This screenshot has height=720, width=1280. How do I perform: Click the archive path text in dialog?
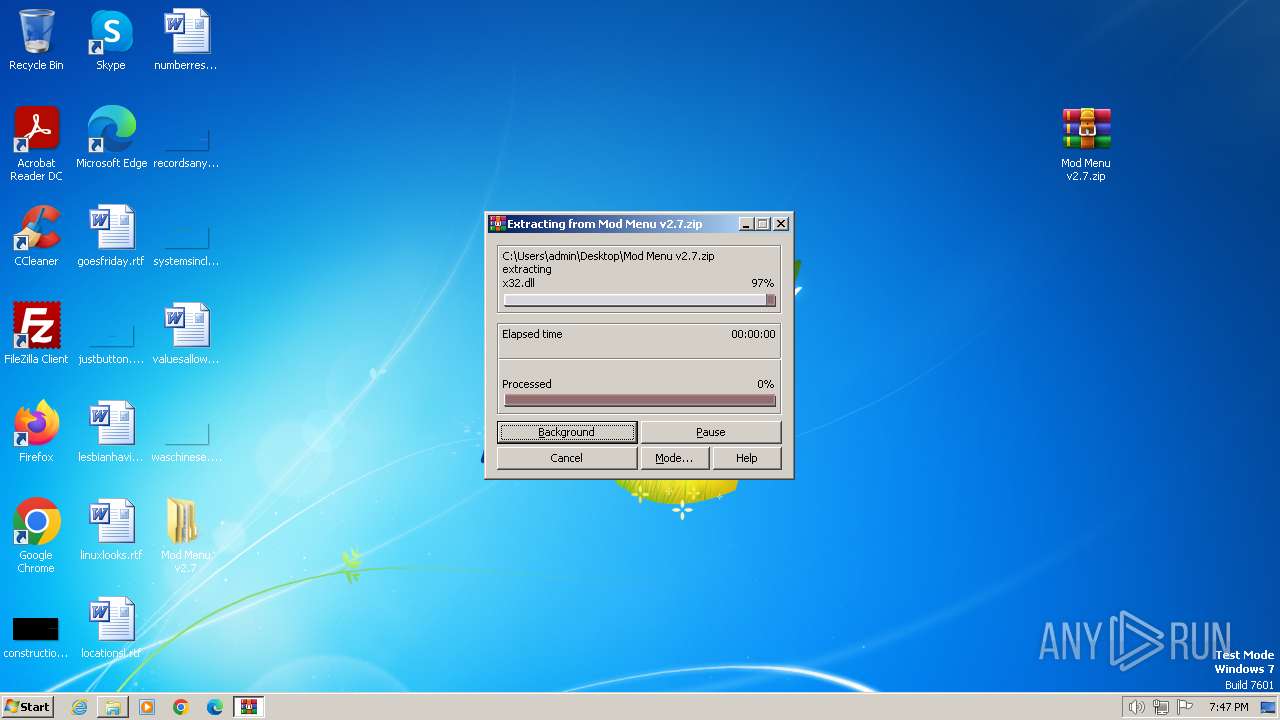(608, 256)
